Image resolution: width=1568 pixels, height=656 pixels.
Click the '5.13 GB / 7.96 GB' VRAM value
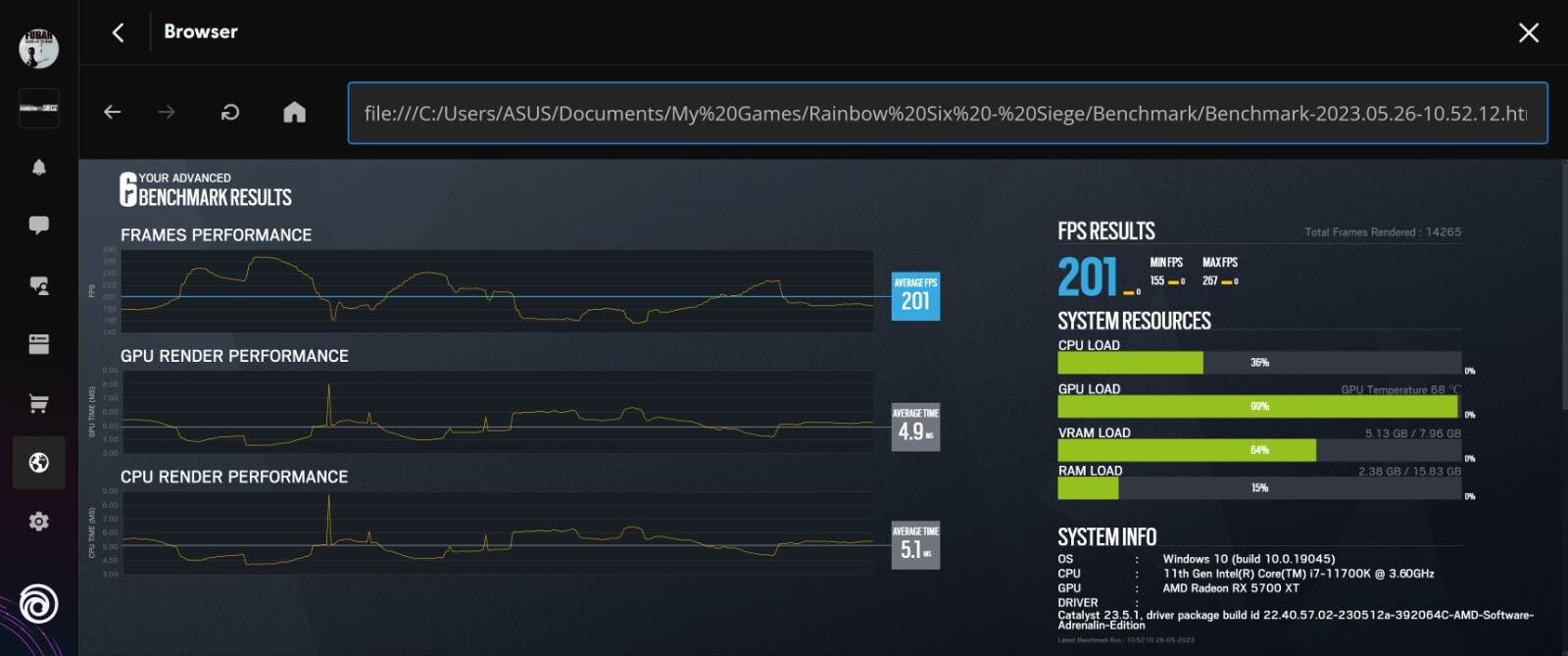pos(1413,433)
